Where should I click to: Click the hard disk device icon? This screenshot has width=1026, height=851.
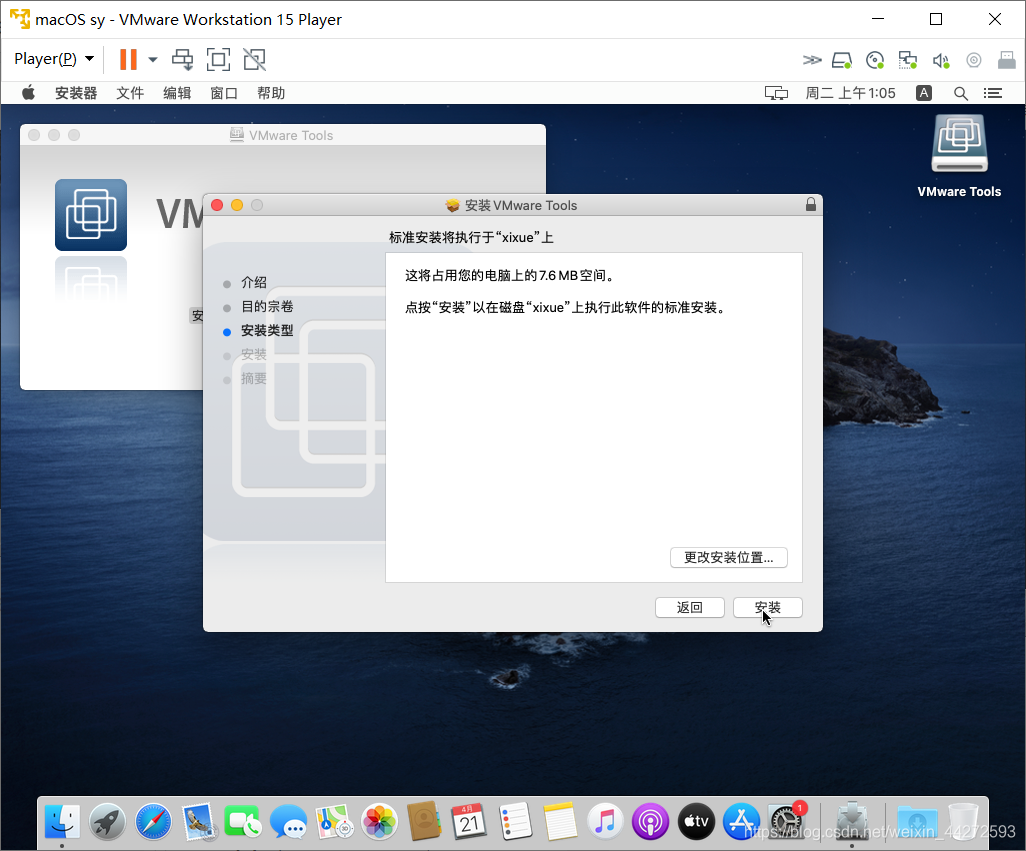(x=842, y=60)
